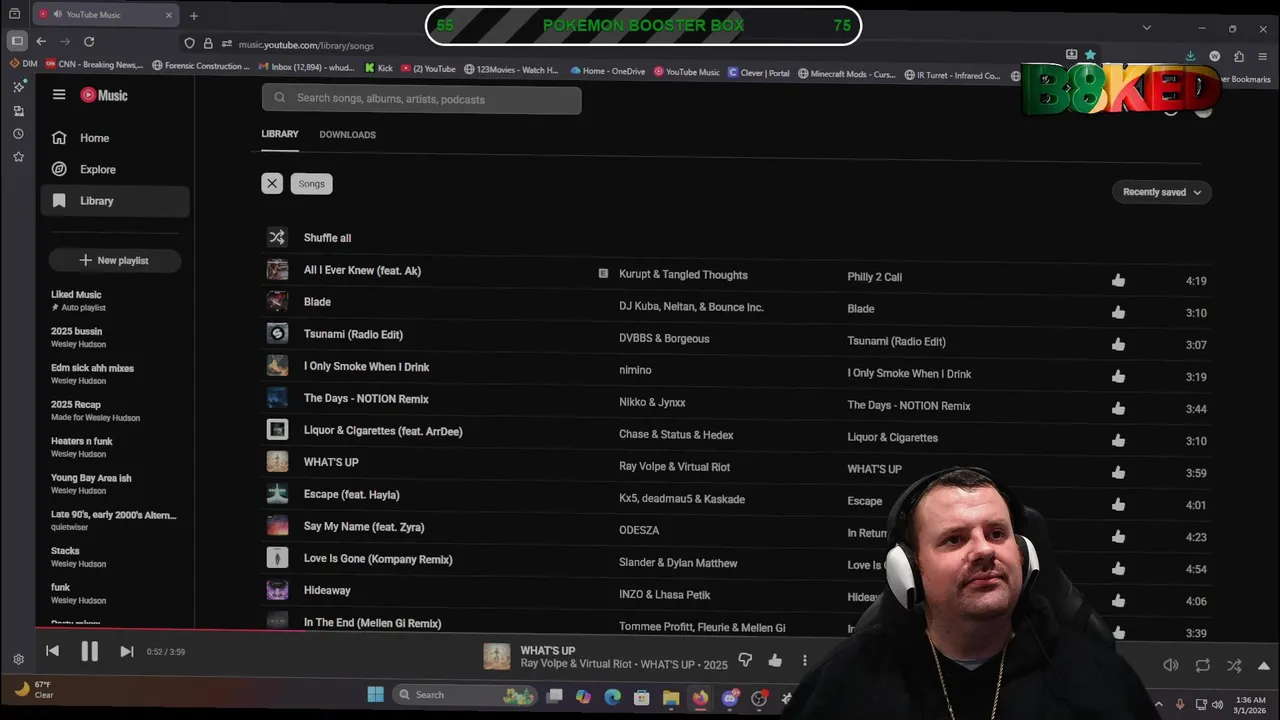1280x720 pixels.
Task: Open the hamburger guide menu
Action: [x=59, y=95]
